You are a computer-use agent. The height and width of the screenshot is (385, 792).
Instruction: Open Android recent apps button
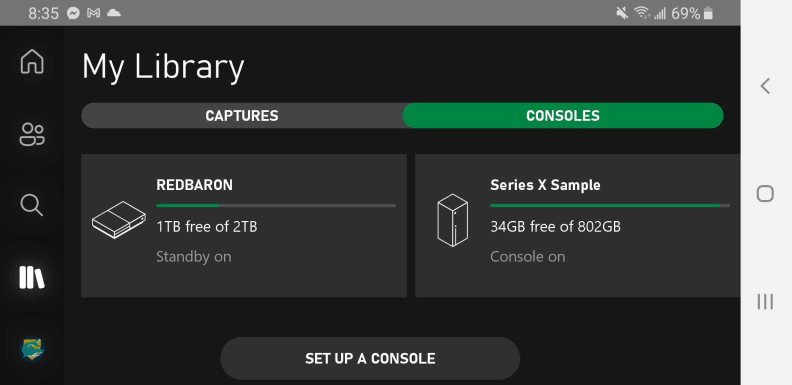pyautogui.click(x=765, y=302)
